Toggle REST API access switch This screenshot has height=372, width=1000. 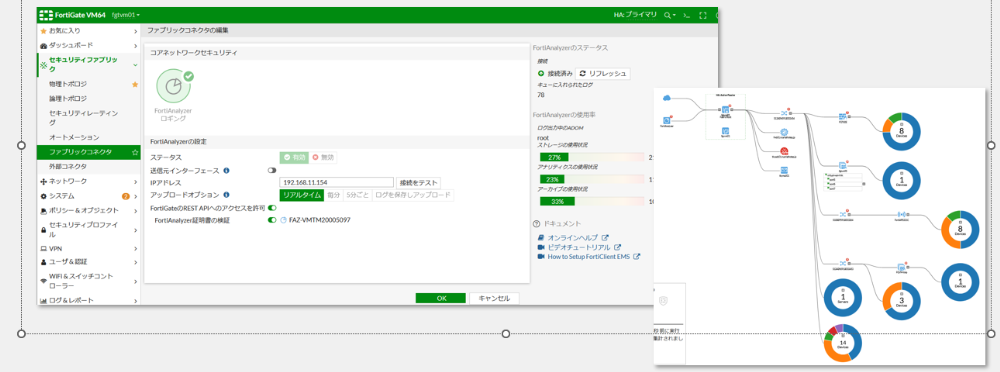272,207
